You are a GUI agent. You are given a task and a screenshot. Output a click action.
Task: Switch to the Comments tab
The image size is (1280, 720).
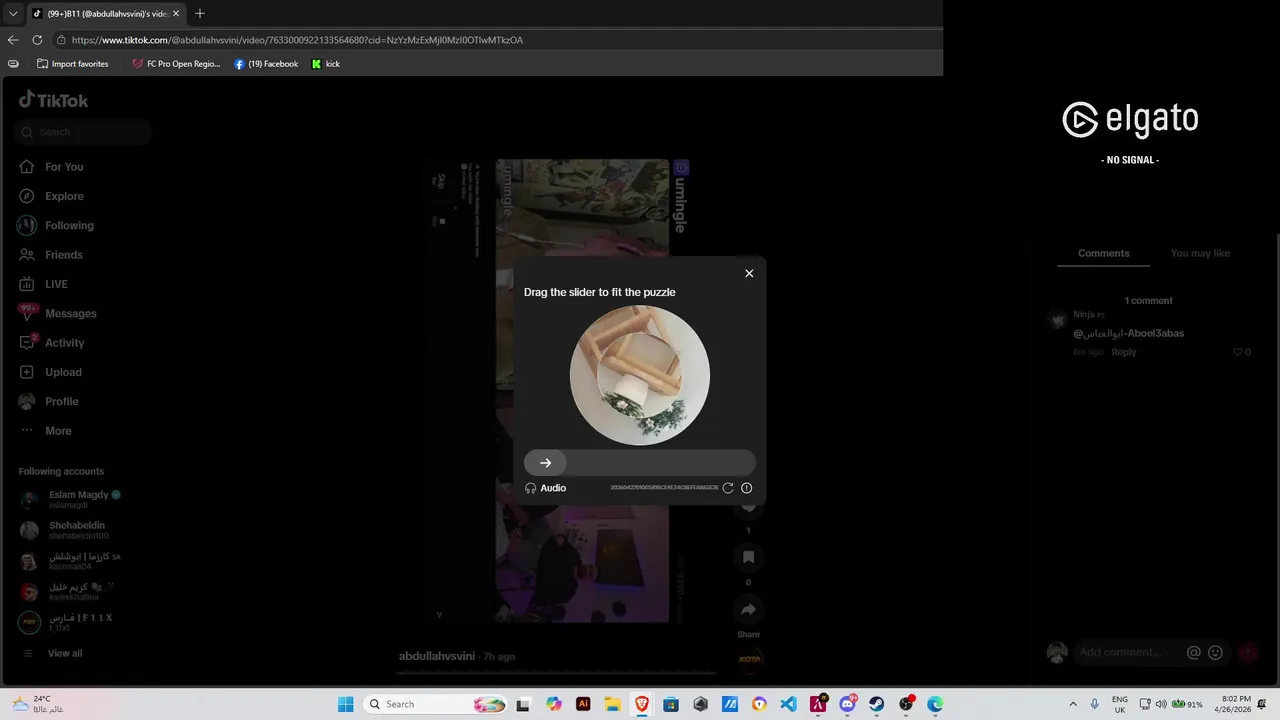pyautogui.click(x=1103, y=253)
